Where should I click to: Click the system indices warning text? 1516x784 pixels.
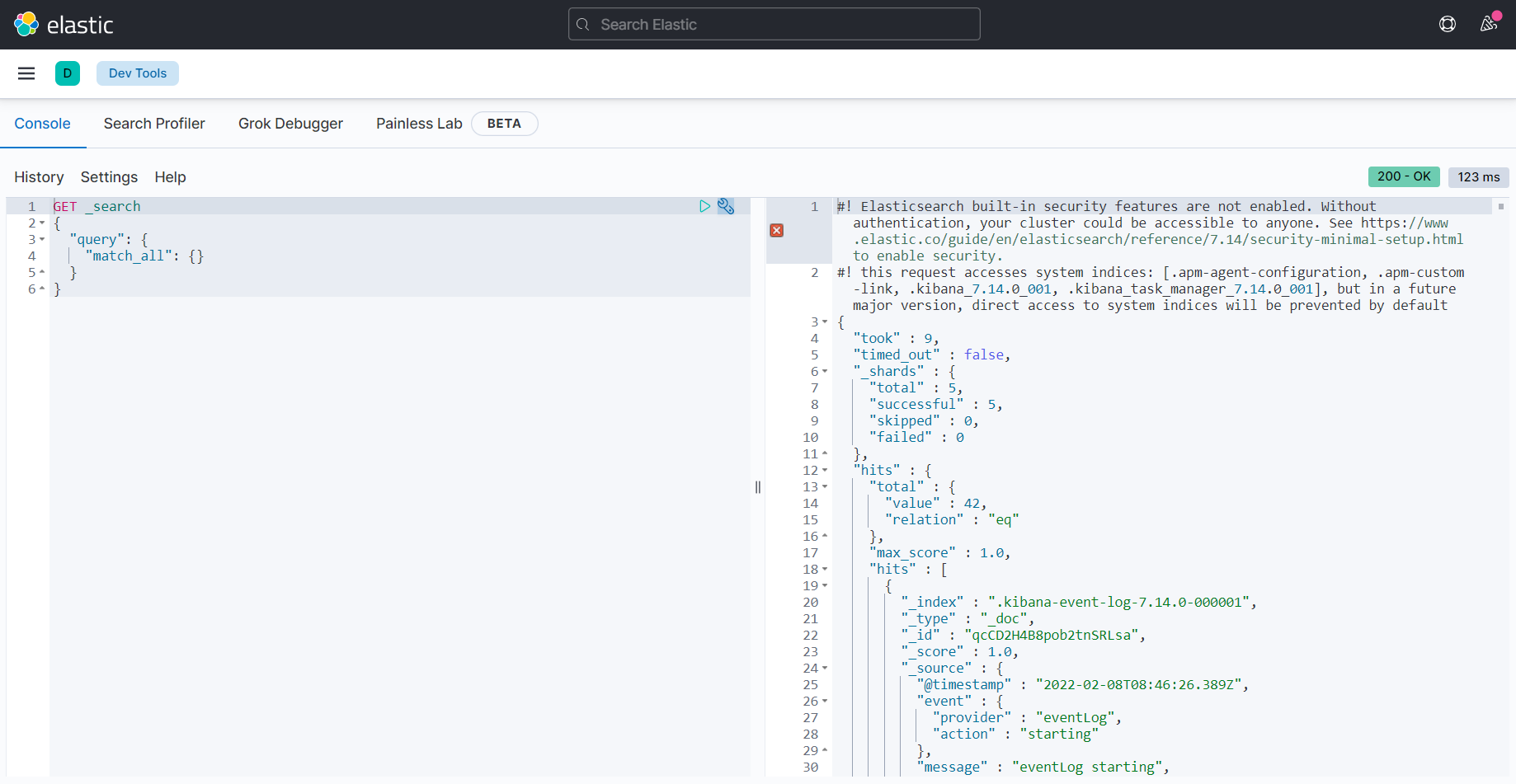point(1151,289)
